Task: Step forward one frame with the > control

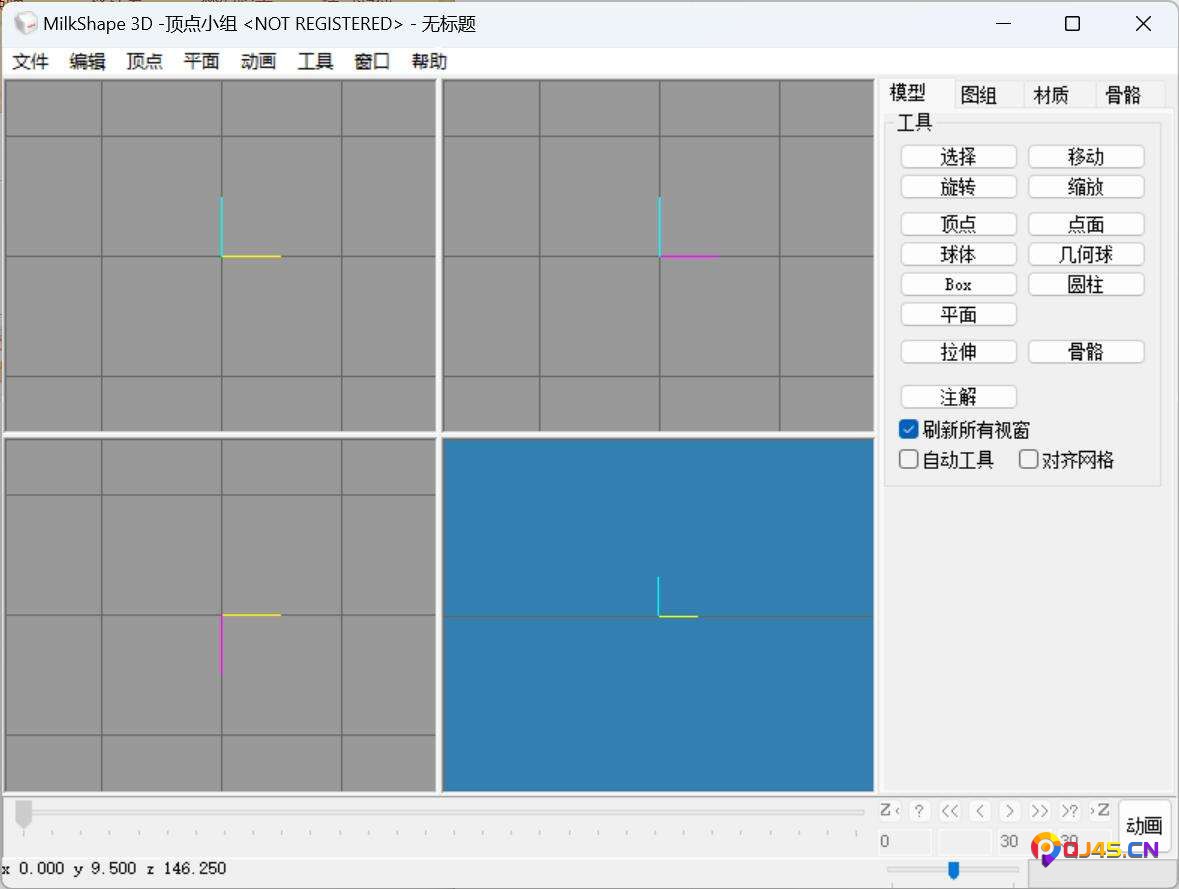Action: point(1009,811)
